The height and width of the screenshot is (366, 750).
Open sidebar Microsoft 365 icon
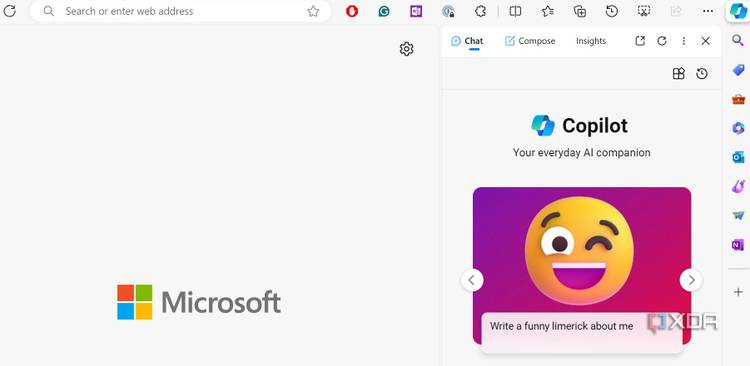[738, 128]
